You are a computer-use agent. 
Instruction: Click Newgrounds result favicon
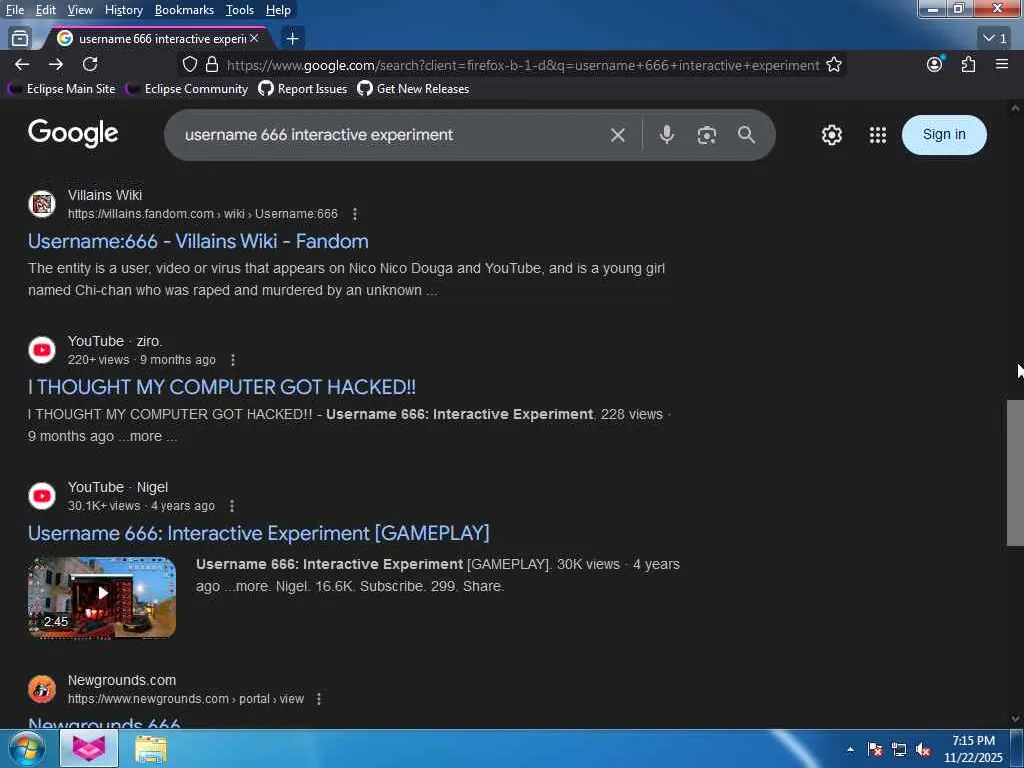pyautogui.click(x=42, y=689)
